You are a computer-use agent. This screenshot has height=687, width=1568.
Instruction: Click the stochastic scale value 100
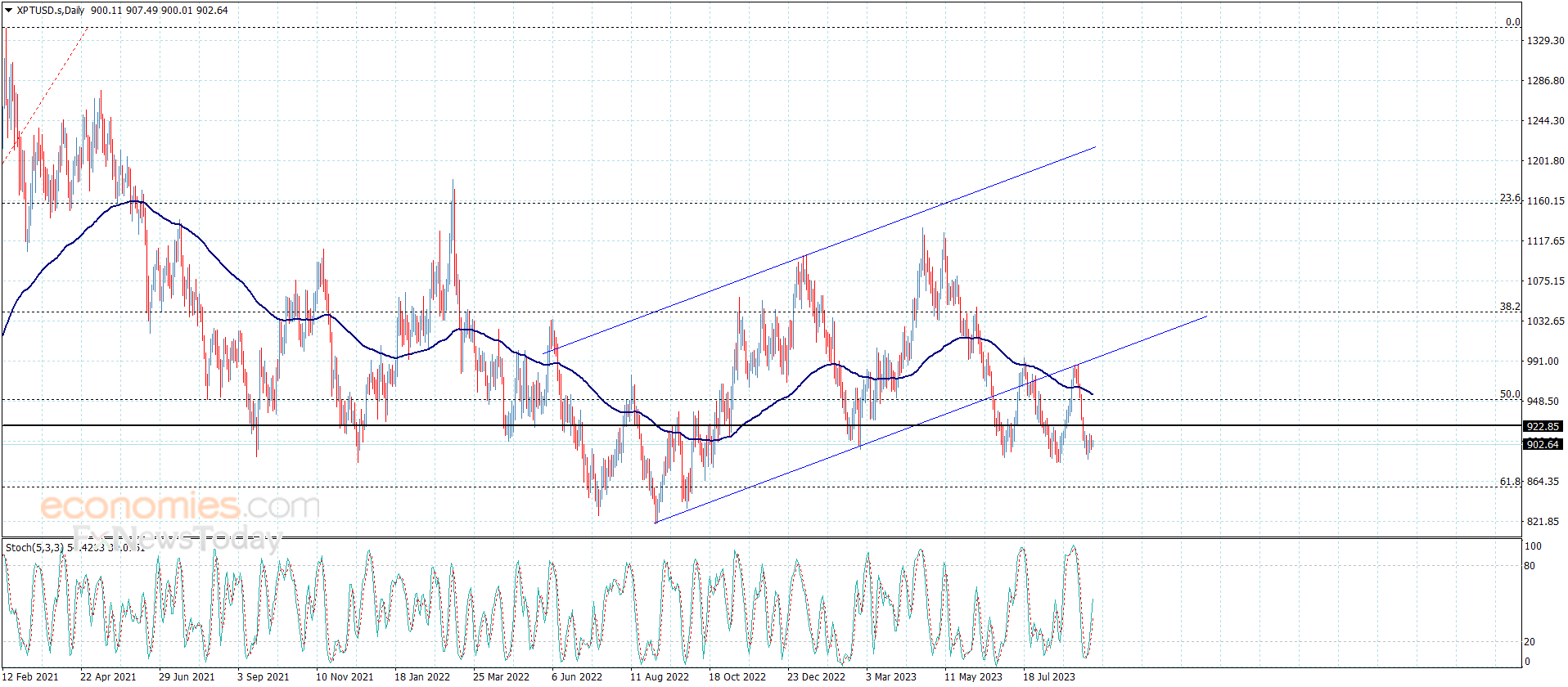coord(1534,546)
